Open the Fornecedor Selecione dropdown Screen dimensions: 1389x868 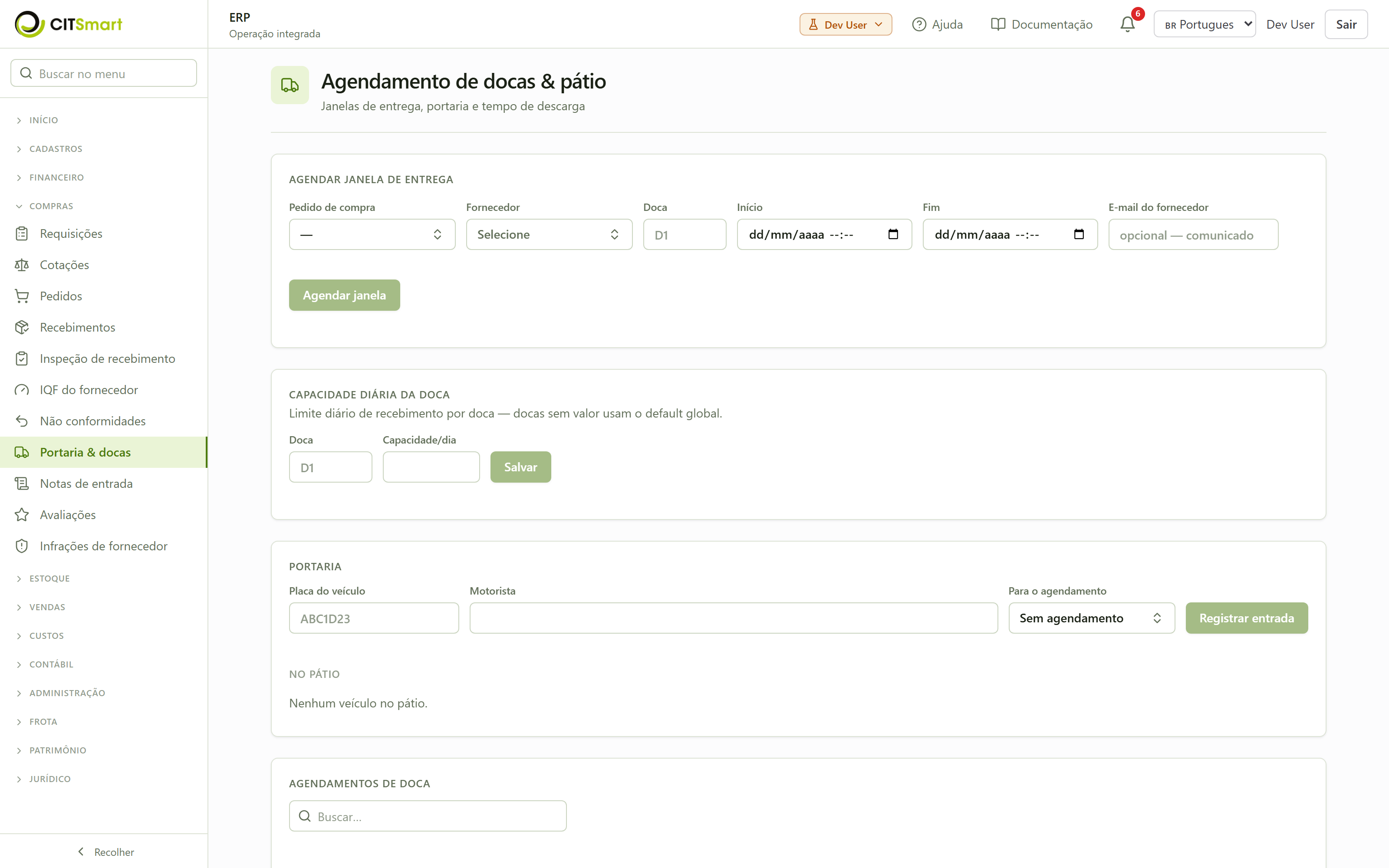[x=549, y=234]
